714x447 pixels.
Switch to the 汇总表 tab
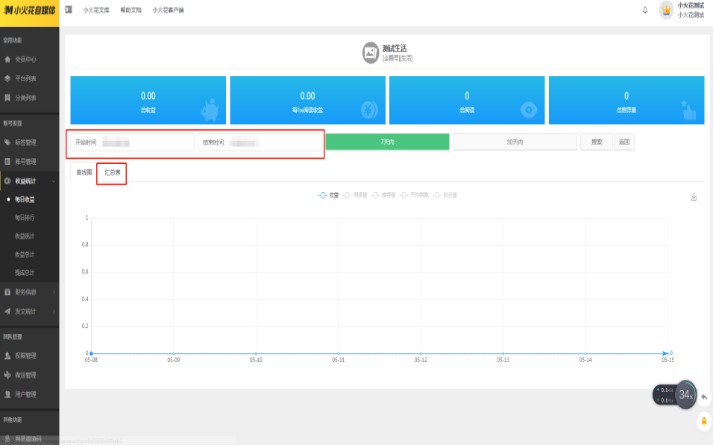pos(112,173)
